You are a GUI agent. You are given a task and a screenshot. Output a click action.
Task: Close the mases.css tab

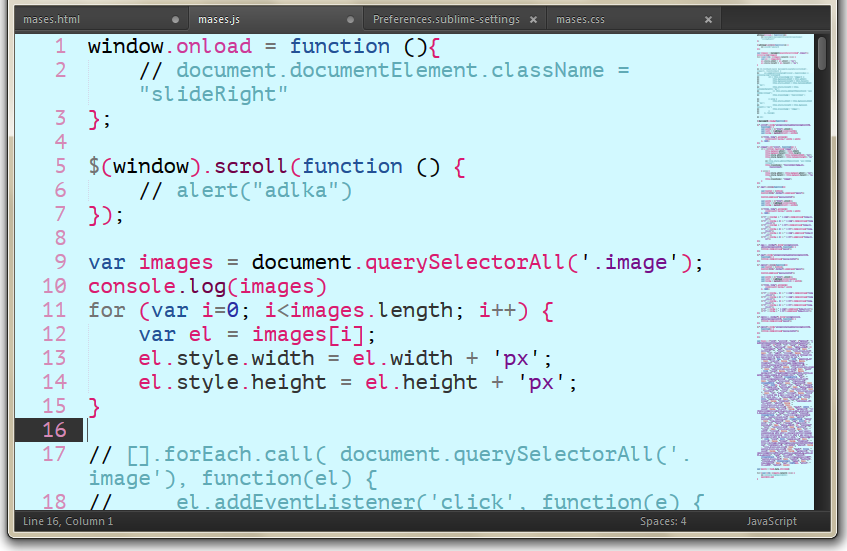click(x=708, y=19)
